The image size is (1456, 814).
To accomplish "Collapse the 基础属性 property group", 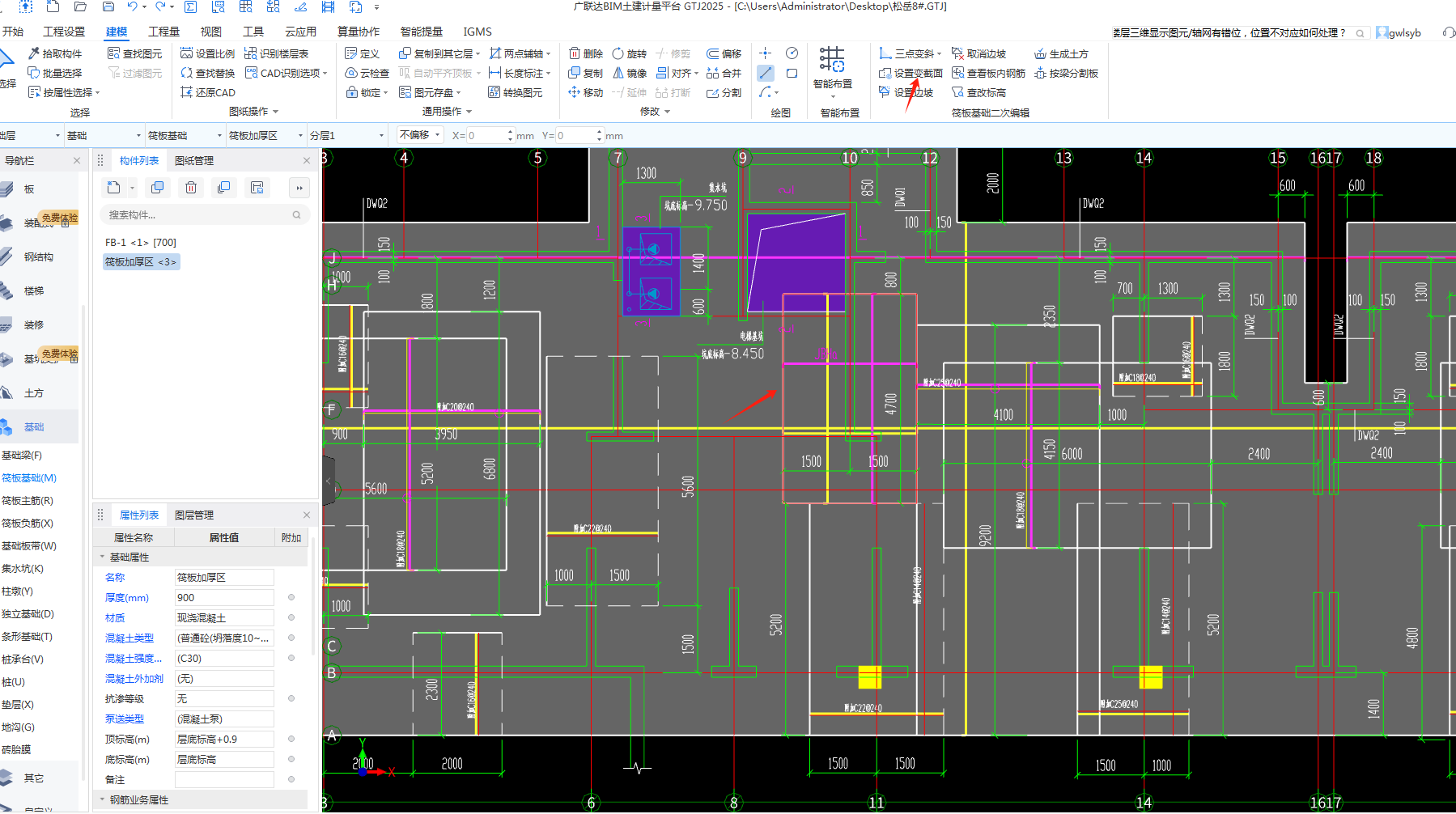I will coord(102,557).
